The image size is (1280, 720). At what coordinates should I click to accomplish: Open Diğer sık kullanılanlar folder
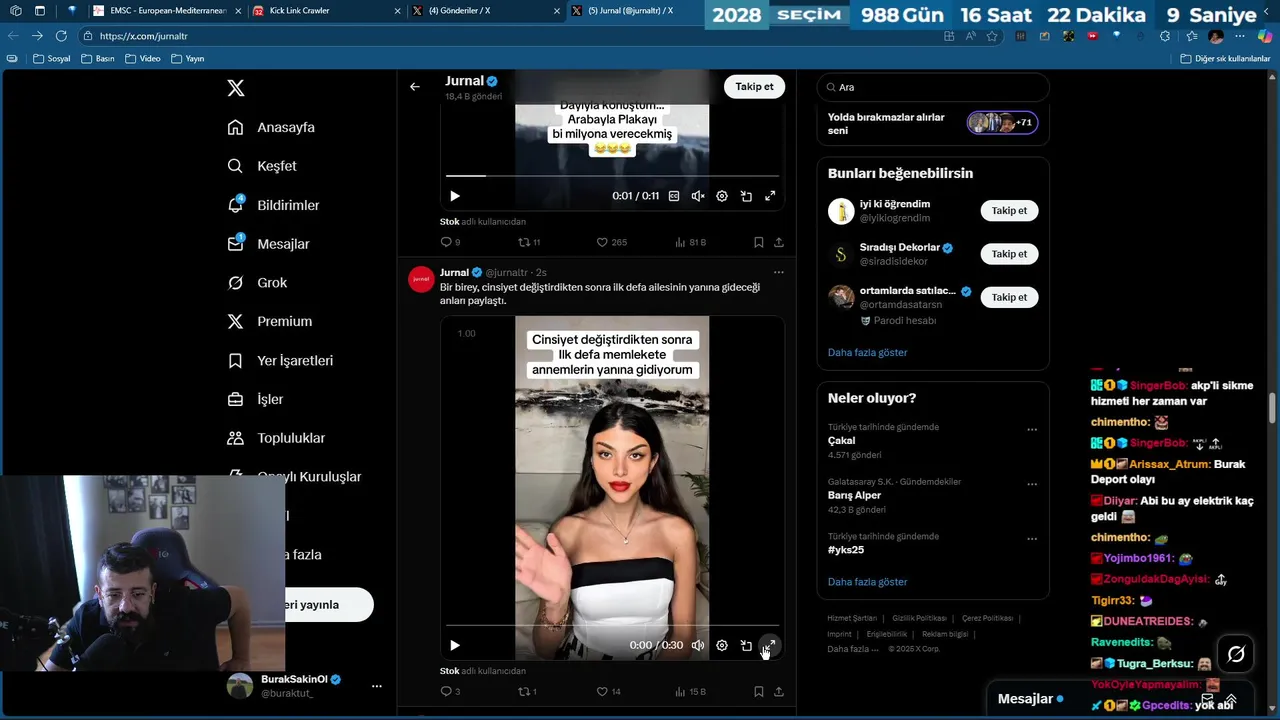pyautogui.click(x=1225, y=58)
